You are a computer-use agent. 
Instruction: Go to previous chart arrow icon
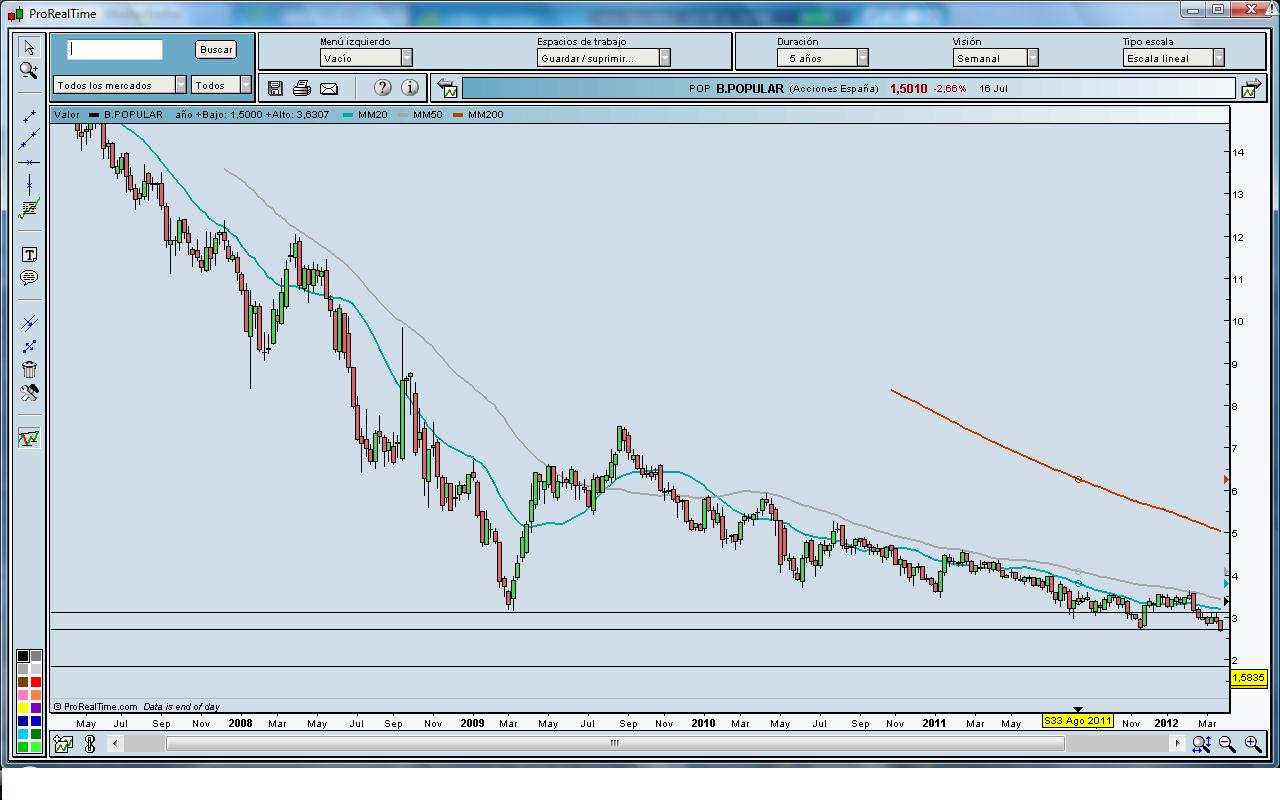coord(447,89)
